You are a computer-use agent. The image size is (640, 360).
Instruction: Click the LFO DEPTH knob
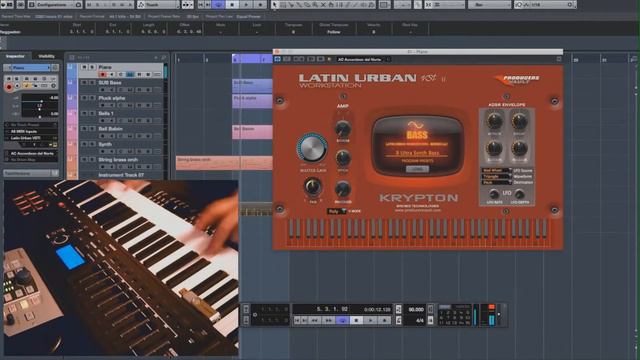[520, 194]
